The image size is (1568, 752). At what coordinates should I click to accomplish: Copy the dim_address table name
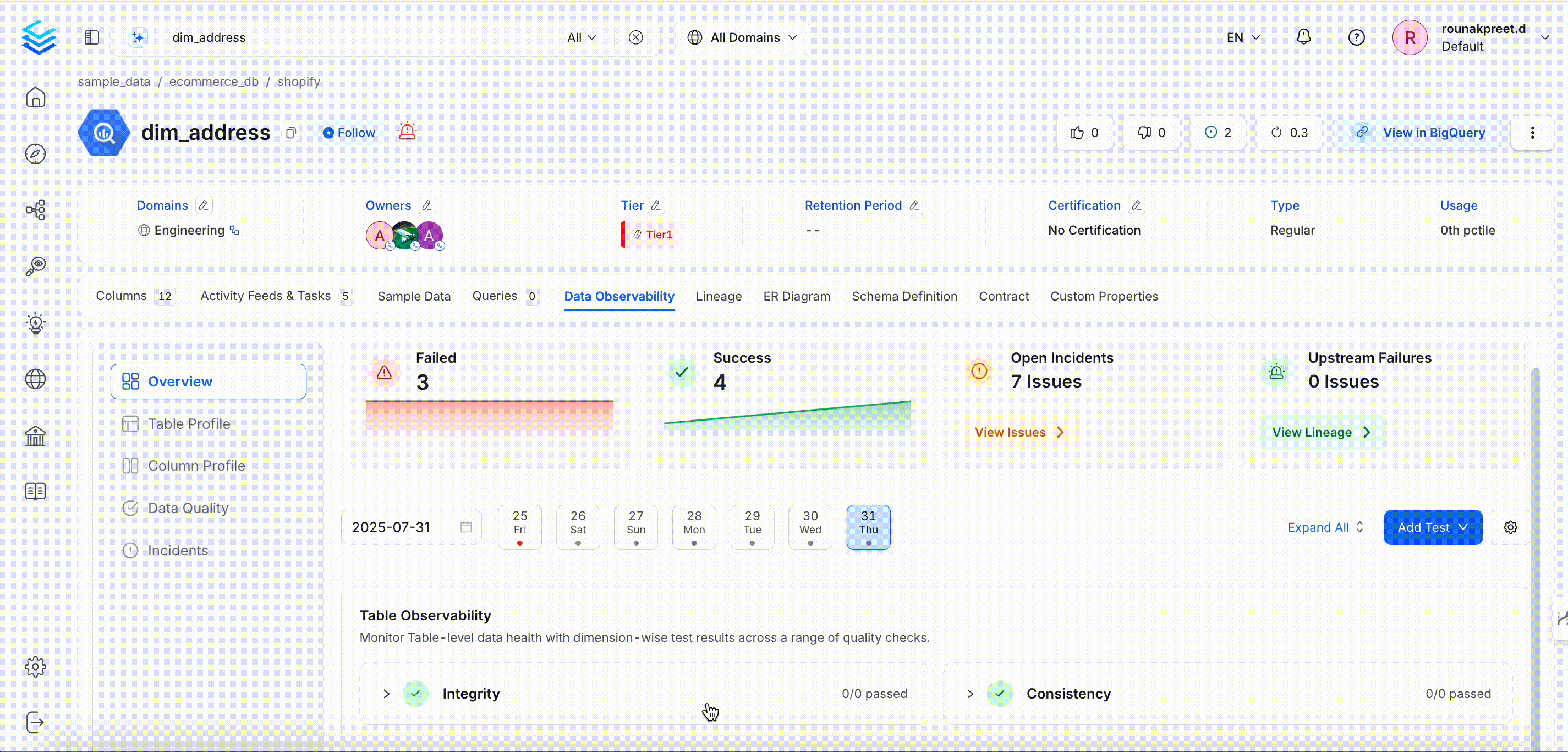291,133
